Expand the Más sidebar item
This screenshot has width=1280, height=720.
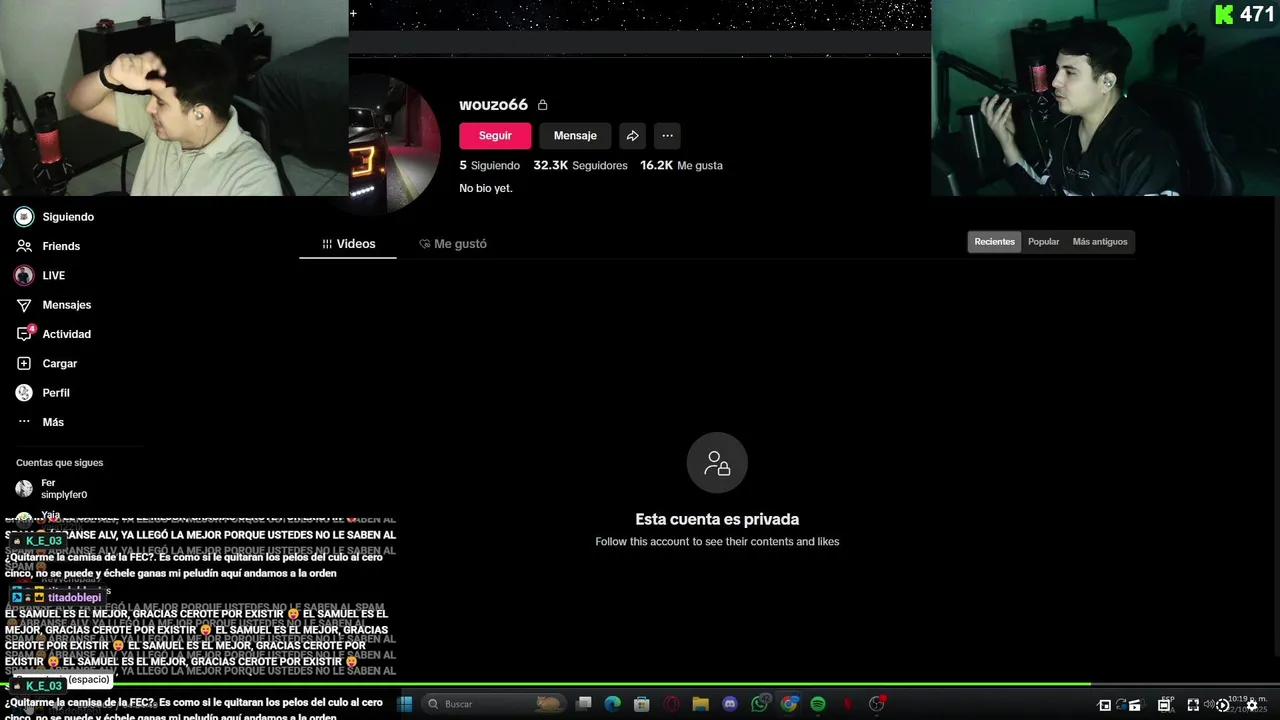[x=53, y=422]
